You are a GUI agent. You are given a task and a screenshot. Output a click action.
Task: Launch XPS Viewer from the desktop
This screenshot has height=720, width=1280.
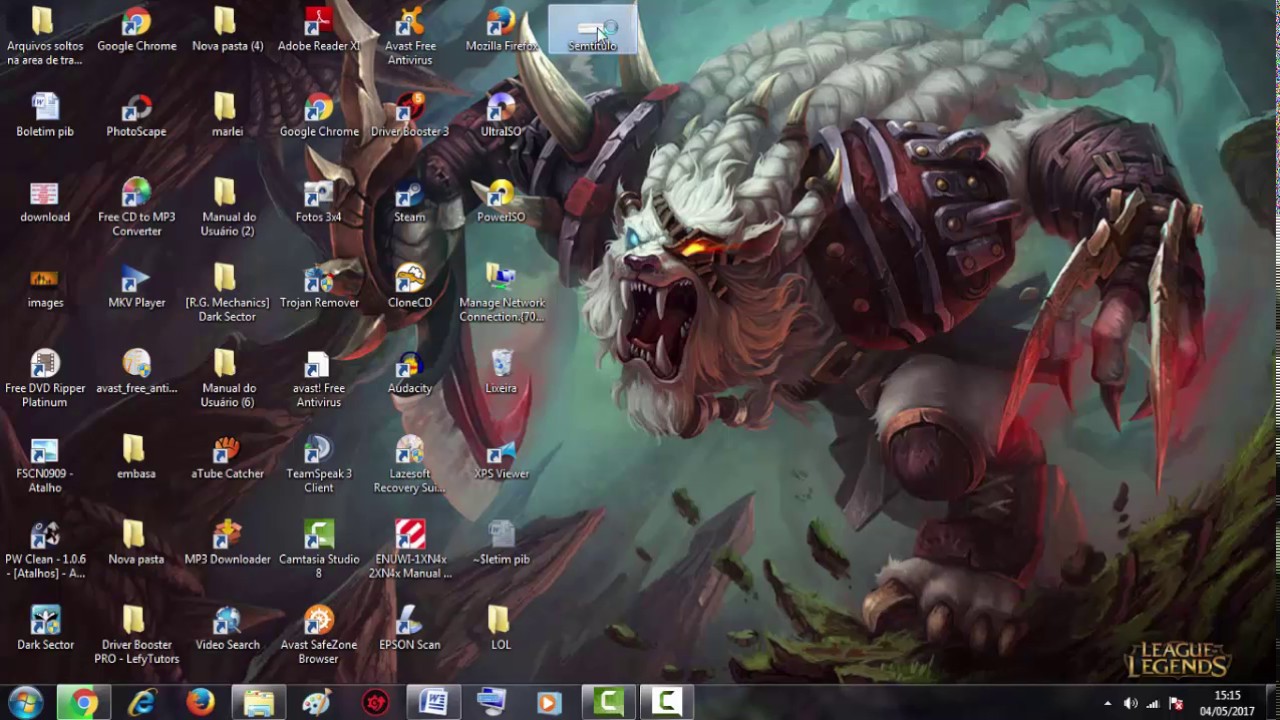point(501,457)
